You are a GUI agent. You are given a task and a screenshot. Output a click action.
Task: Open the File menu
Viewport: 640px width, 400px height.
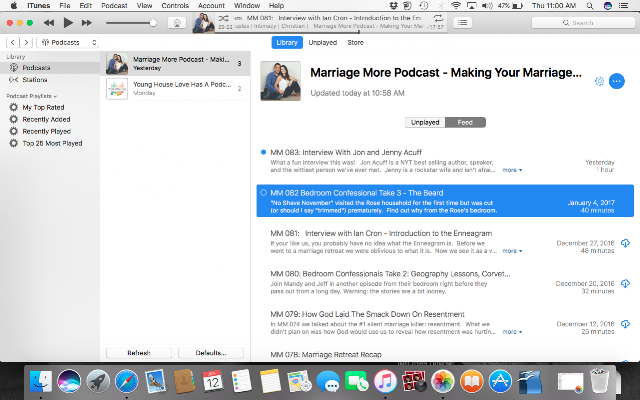click(x=64, y=6)
